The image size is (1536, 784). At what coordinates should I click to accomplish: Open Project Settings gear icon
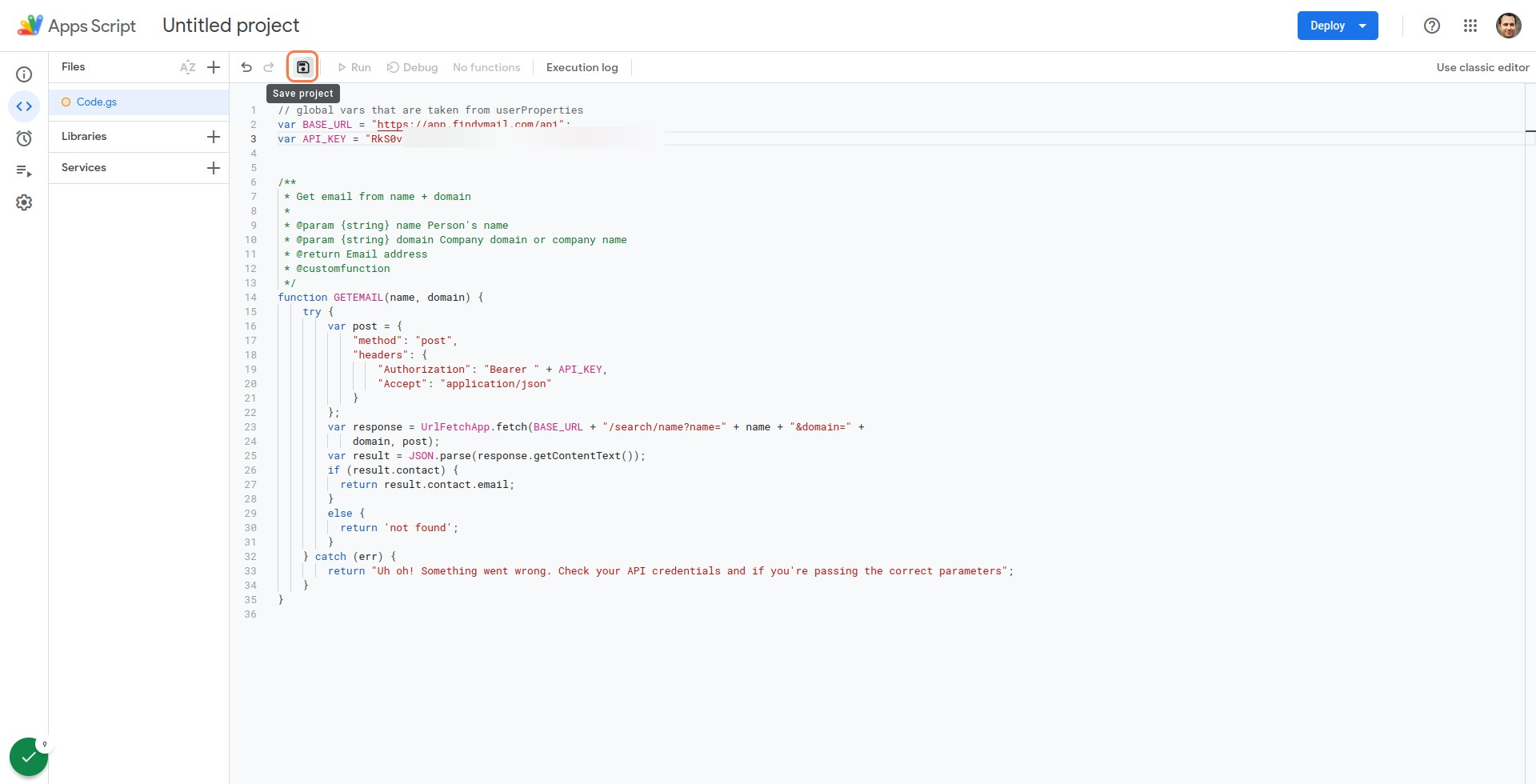(24, 202)
